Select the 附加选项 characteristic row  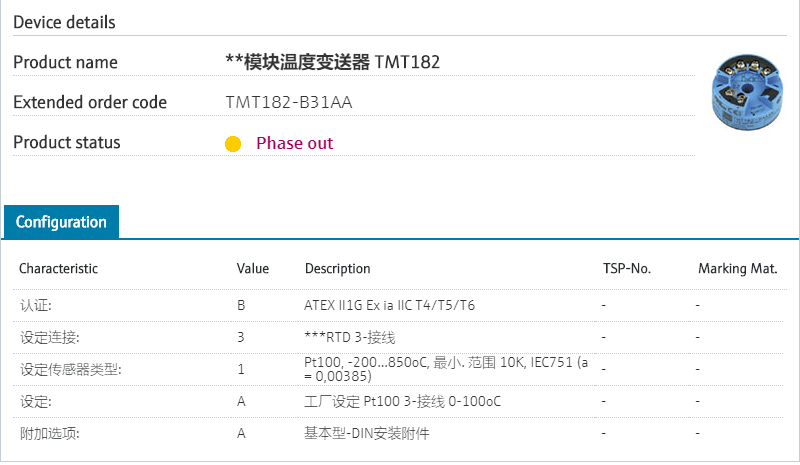pos(49,434)
